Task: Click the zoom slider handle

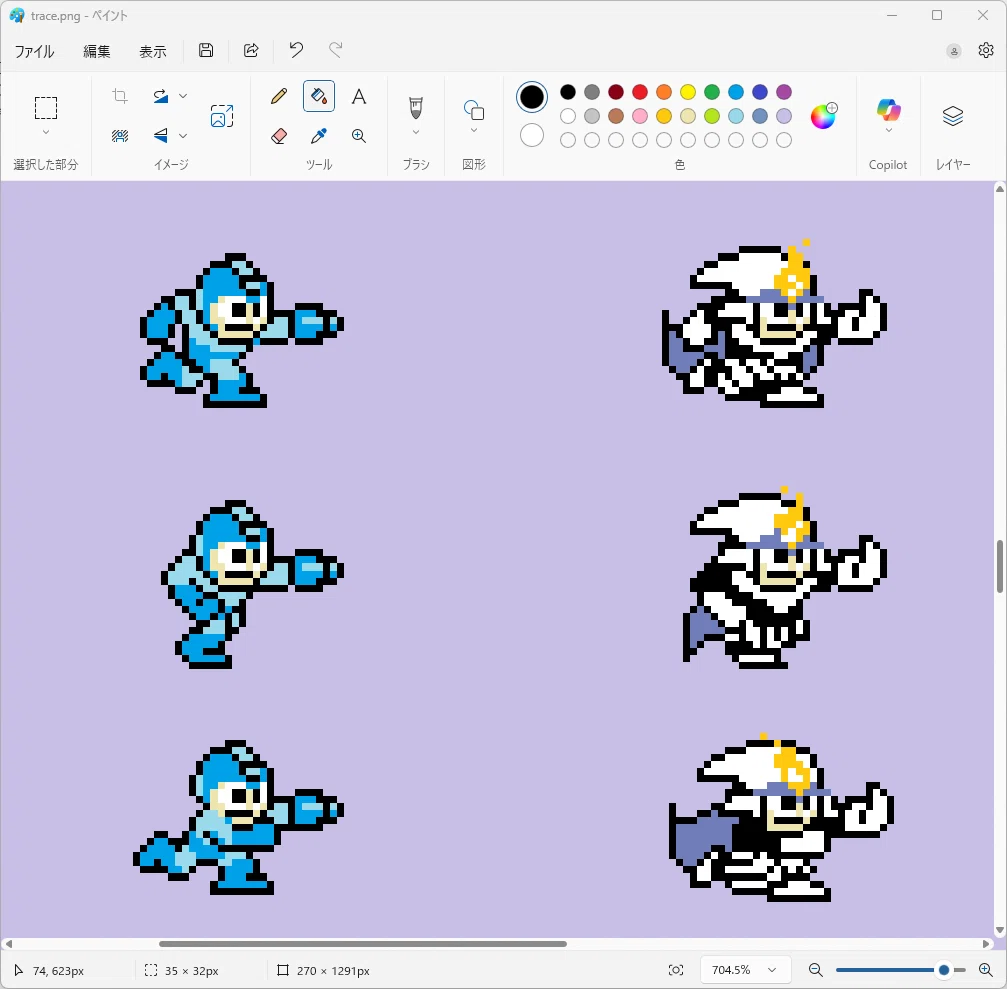Action: 943,970
